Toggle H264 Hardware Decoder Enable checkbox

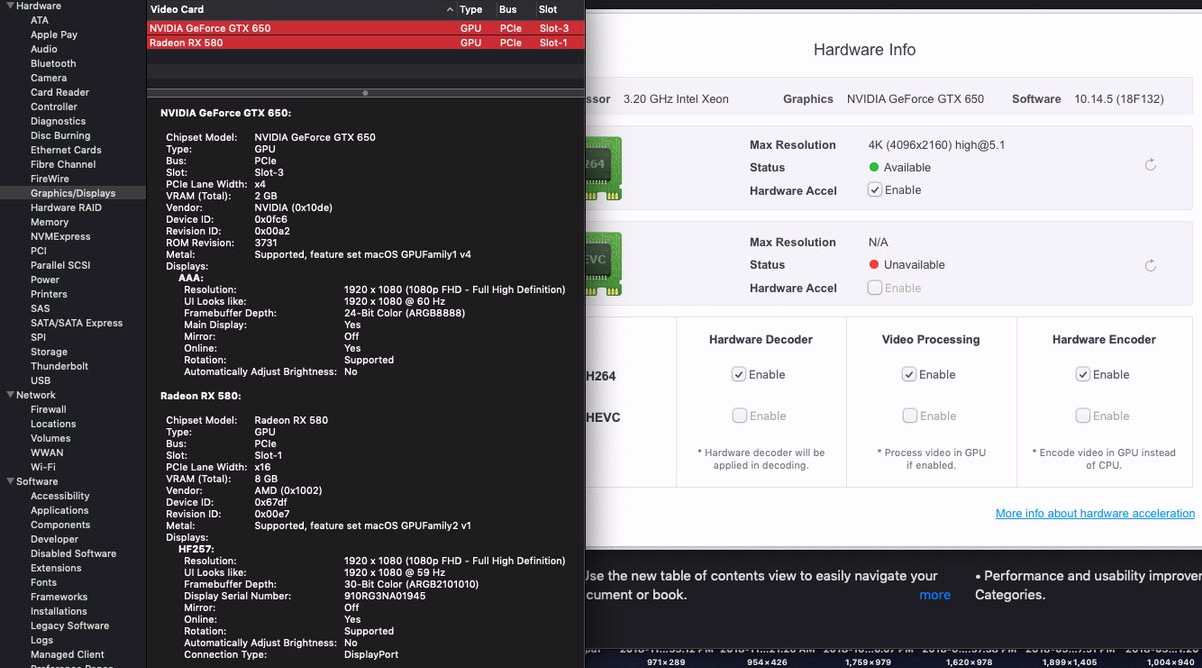tap(739, 374)
